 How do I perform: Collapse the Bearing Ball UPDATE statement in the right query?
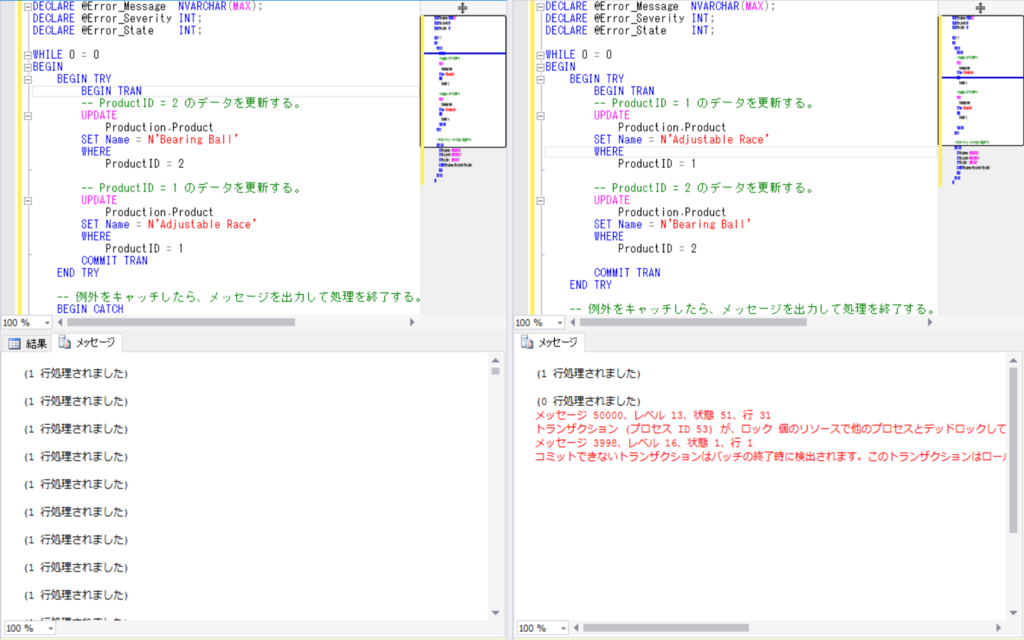click(541, 201)
